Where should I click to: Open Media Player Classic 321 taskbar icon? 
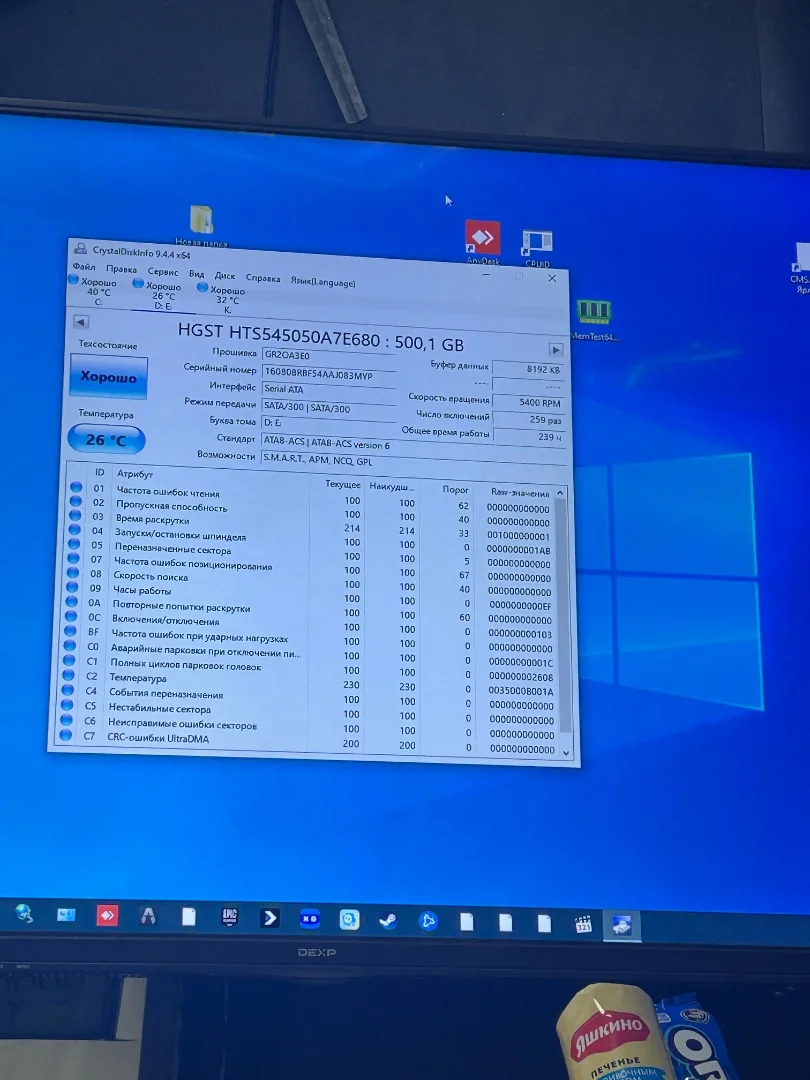(583, 924)
